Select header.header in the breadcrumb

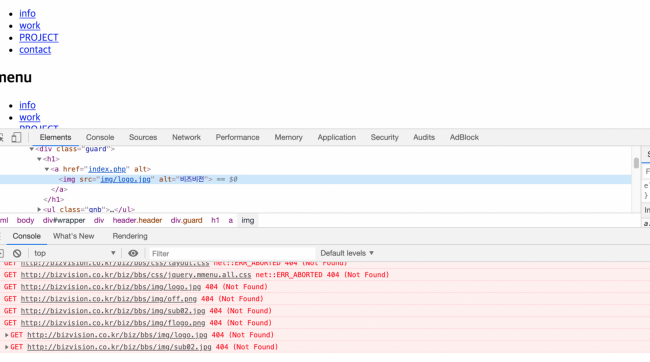(137, 221)
